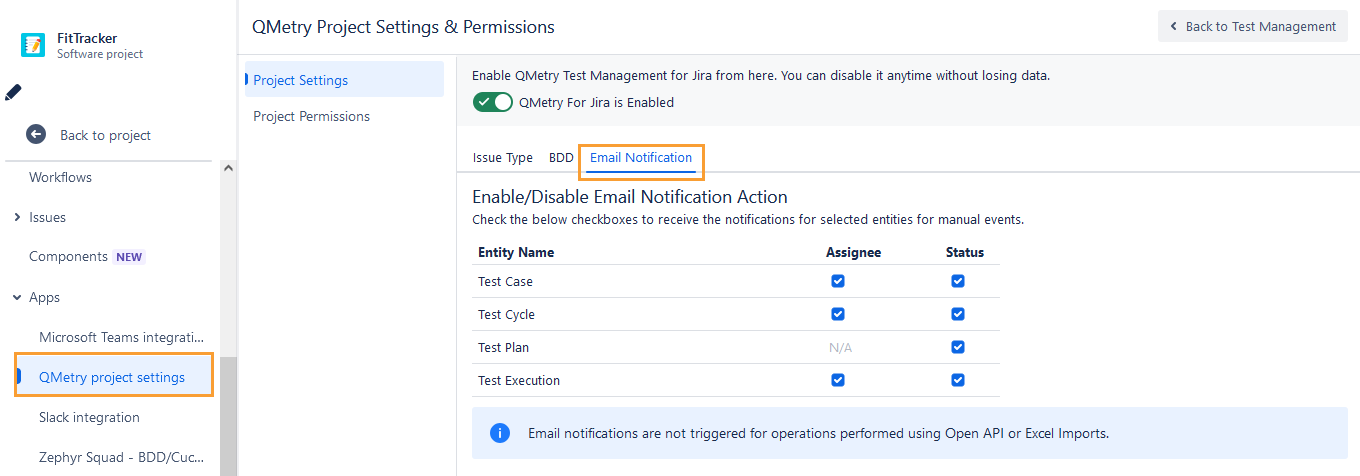Image resolution: width=1360 pixels, height=476 pixels.
Task: Click the Test Execution row label
Action: point(519,380)
